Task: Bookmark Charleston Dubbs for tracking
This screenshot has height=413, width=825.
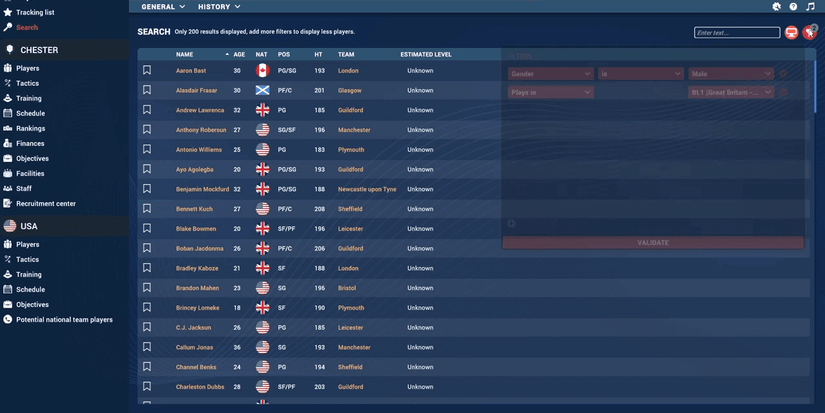Action: (x=147, y=386)
